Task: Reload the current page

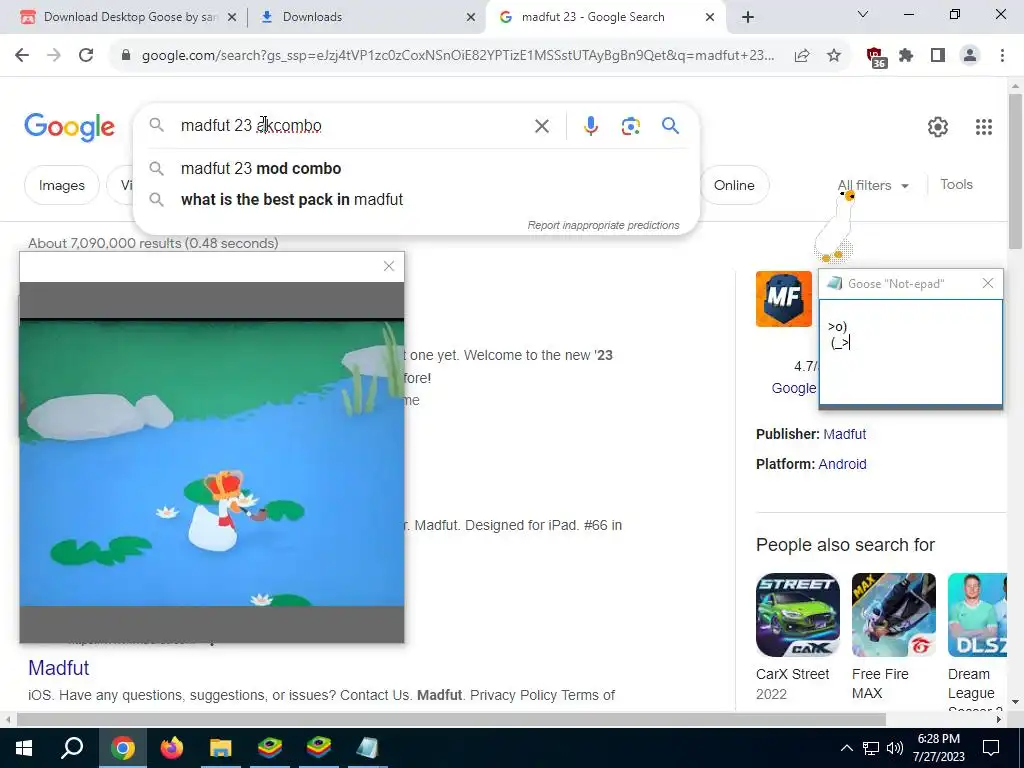Action: click(x=86, y=56)
